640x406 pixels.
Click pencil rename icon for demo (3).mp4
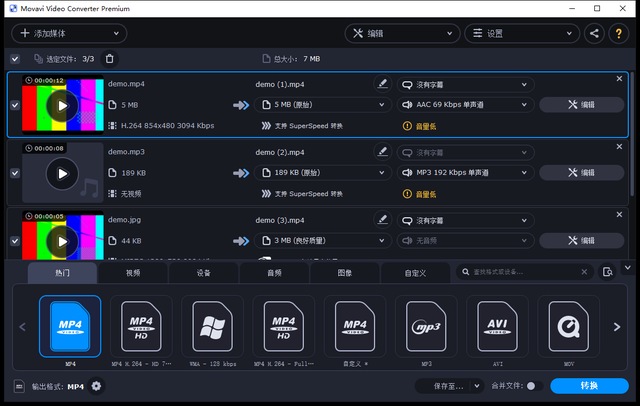pos(382,220)
